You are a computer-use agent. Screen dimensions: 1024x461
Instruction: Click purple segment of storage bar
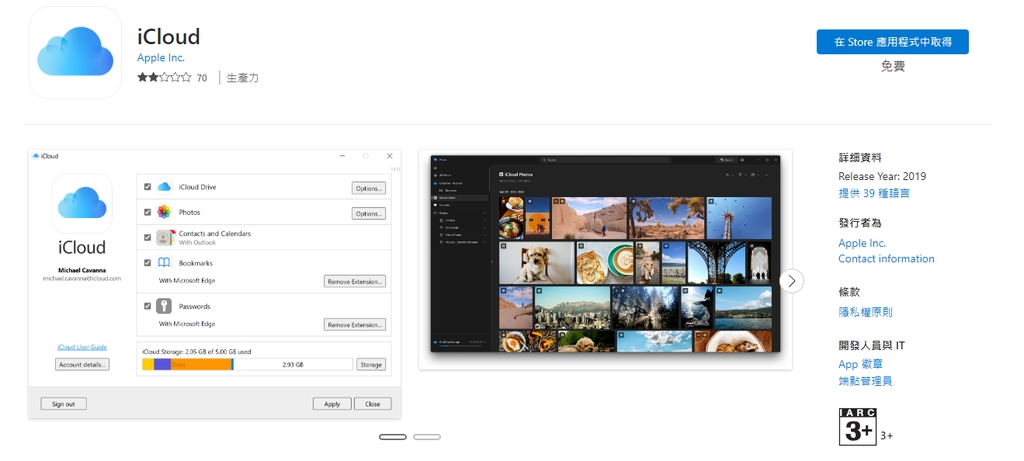162,364
